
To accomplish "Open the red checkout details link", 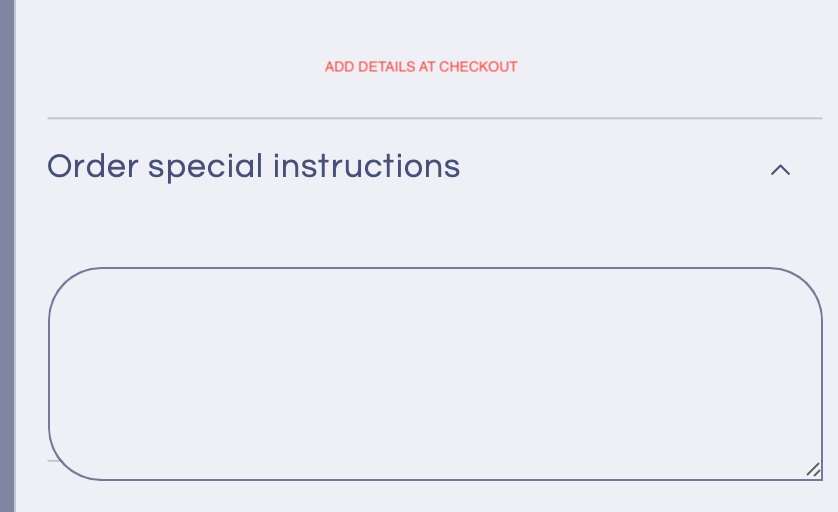I will [x=421, y=67].
